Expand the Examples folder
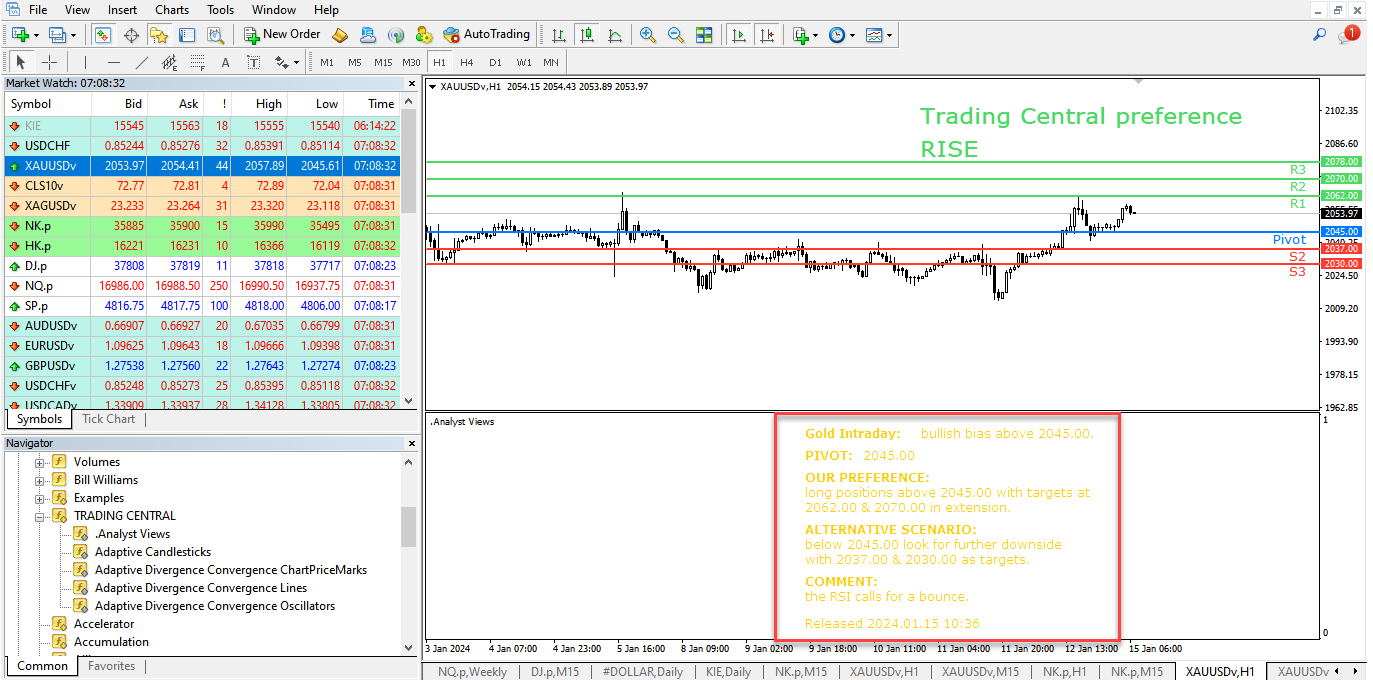The image size is (1373, 680). pos(41,498)
